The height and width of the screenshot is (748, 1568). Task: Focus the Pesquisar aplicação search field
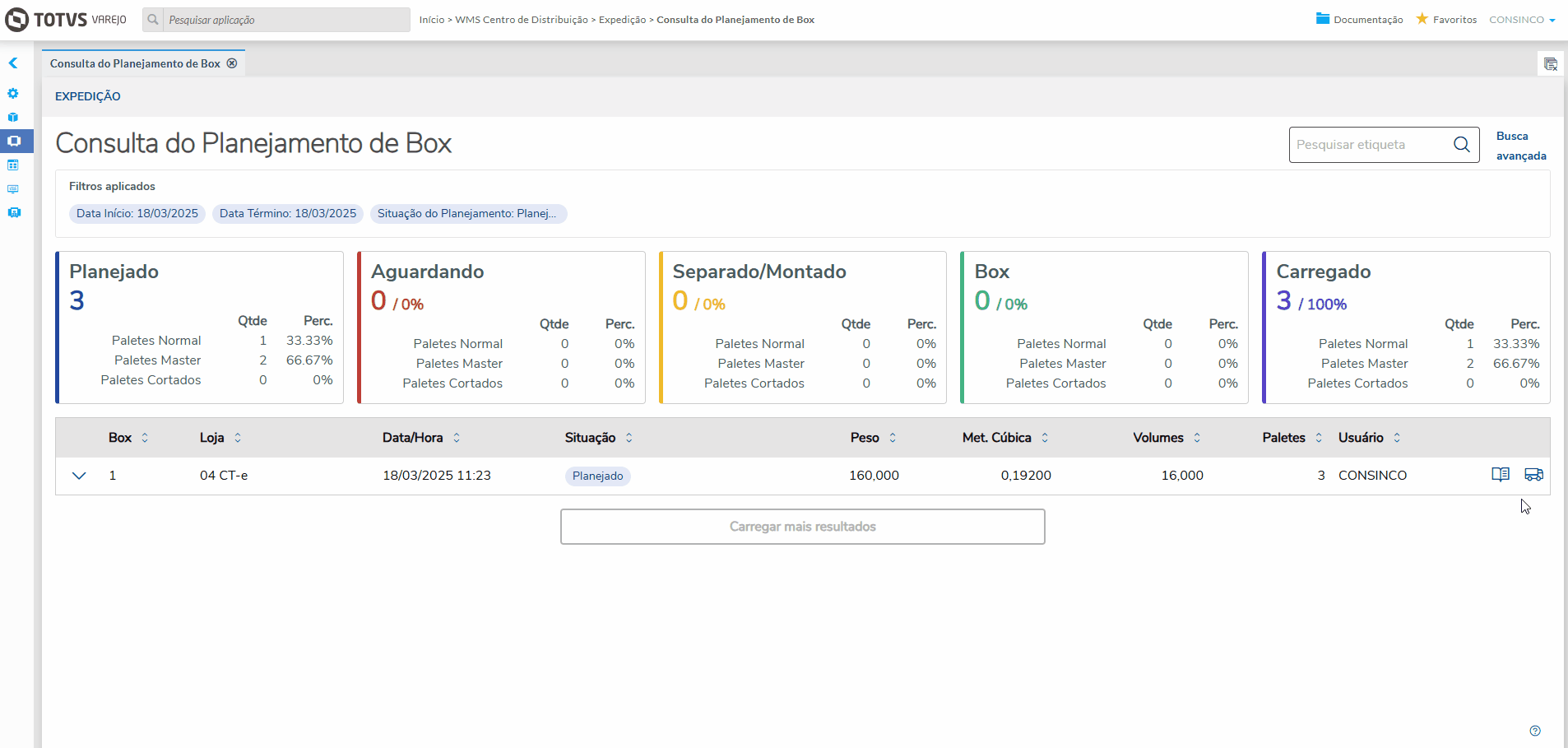[286, 20]
